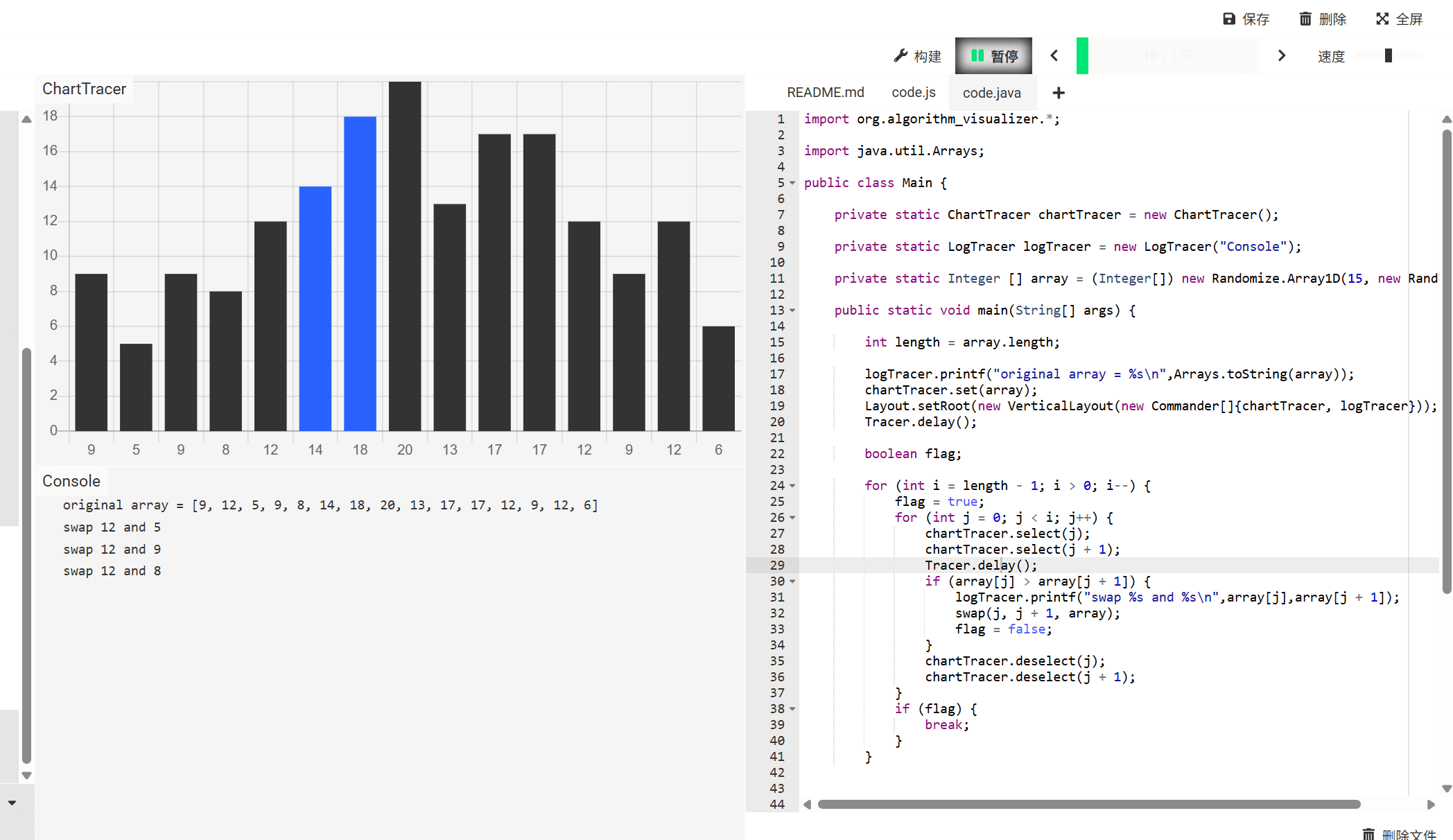The width and height of the screenshot is (1453, 840).
Task: Click the delete file (删除文件) trash icon
Action: point(1368,834)
